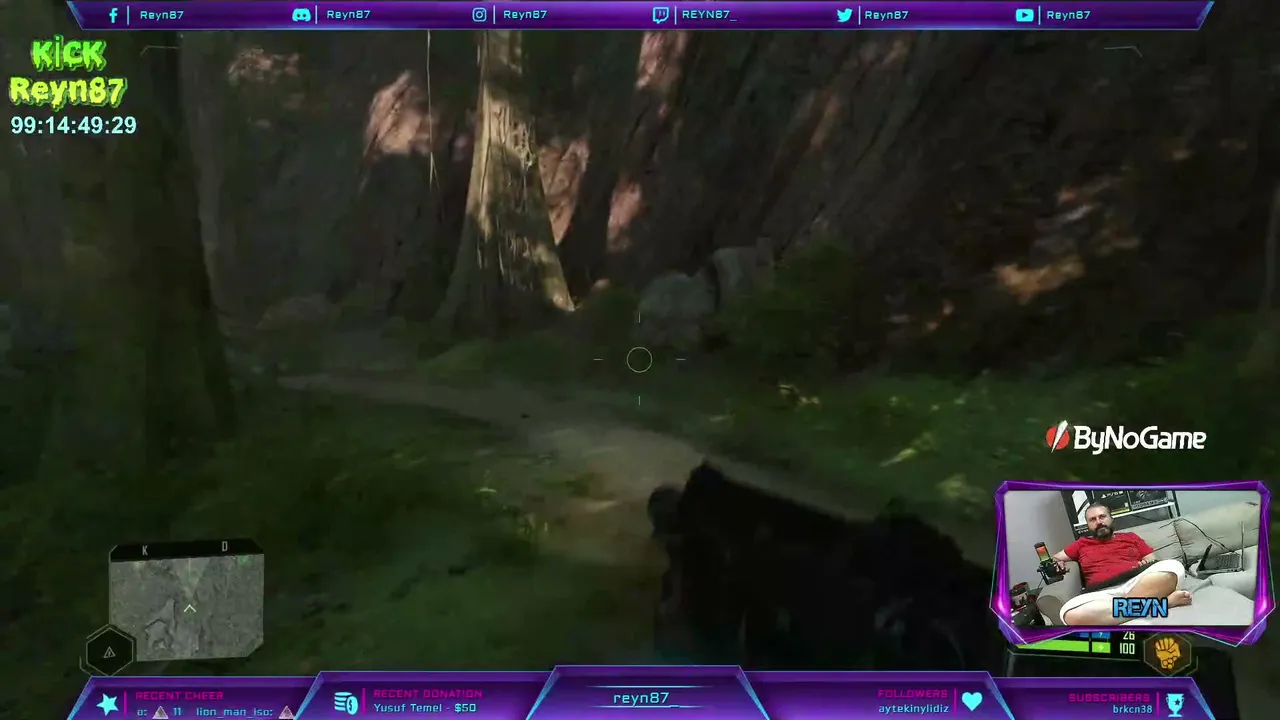
Task: Click the circular aiming crosshair
Action: pyautogui.click(x=639, y=360)
